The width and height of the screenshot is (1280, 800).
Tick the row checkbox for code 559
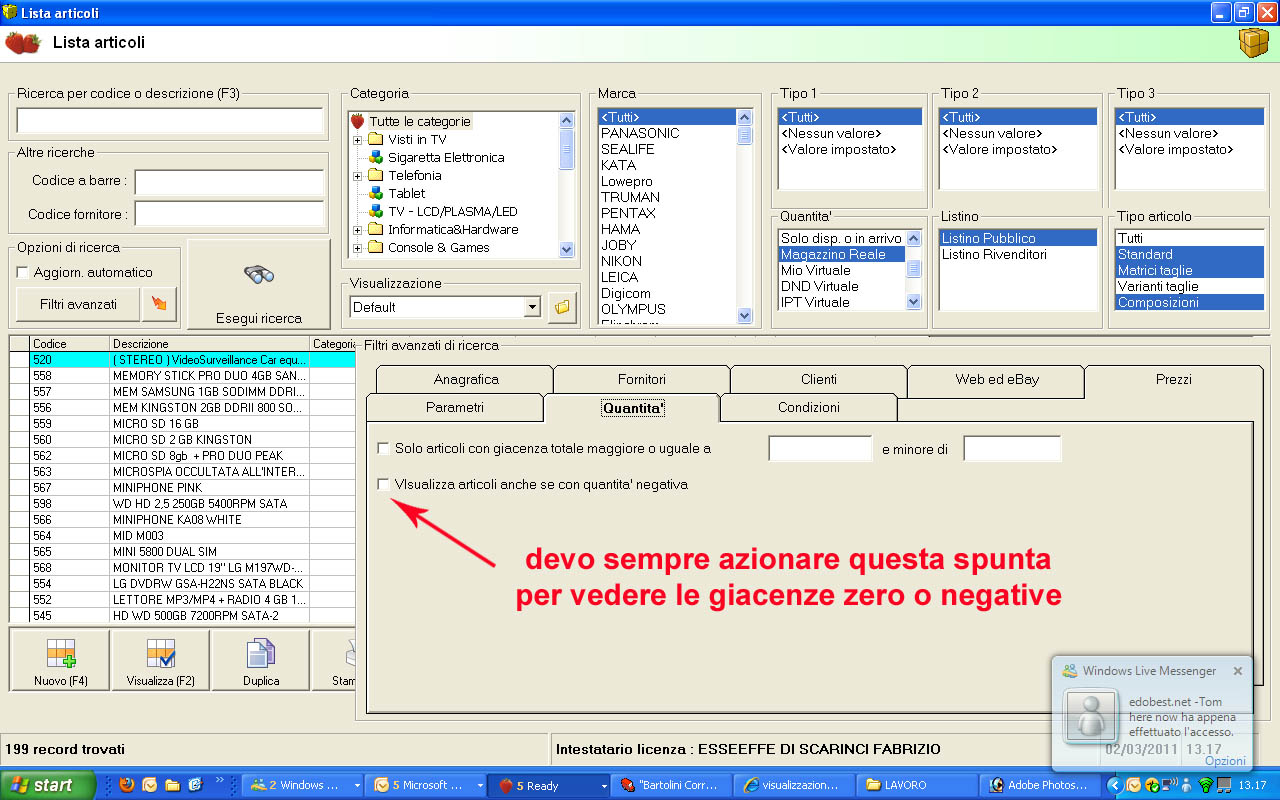(19, 424)
